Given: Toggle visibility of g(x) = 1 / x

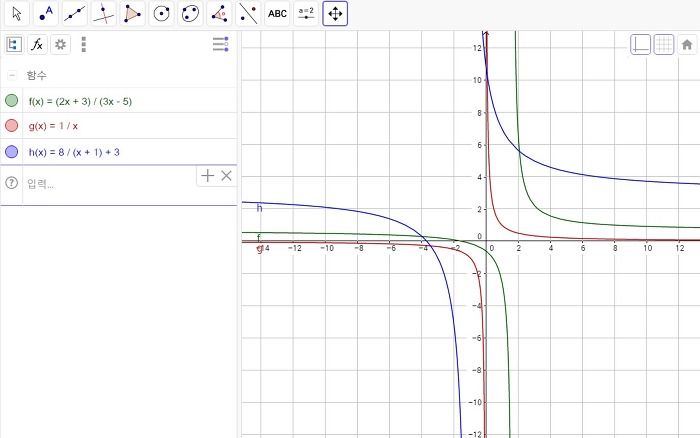Looking at the screenshot, I should (x=11, y=126).
